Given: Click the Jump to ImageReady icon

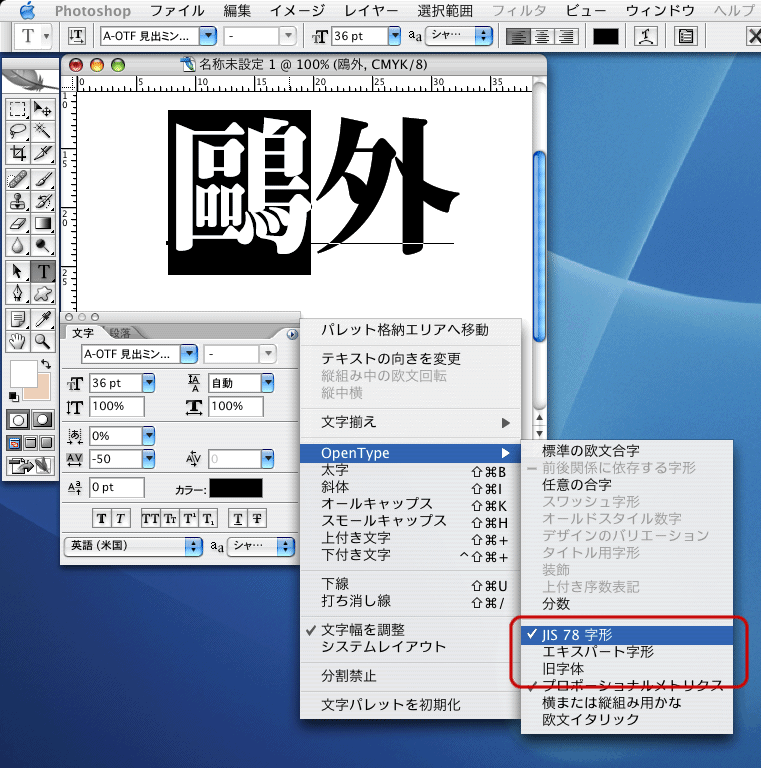Looking at the screenshot, I should (30, 465).
